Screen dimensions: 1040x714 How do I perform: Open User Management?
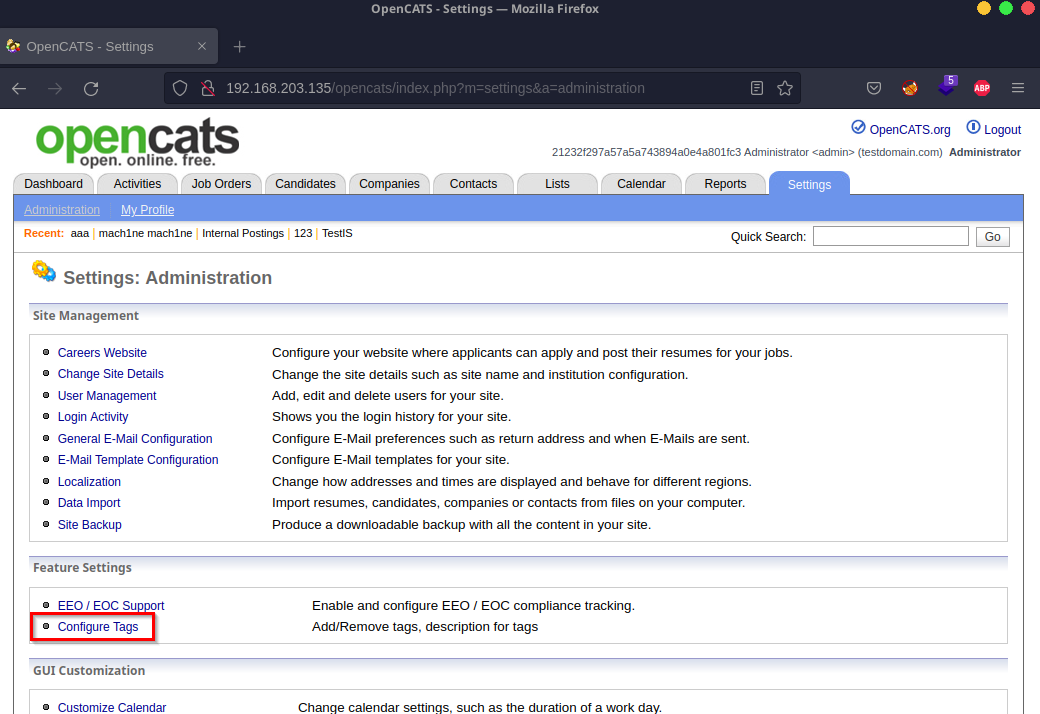107,396
